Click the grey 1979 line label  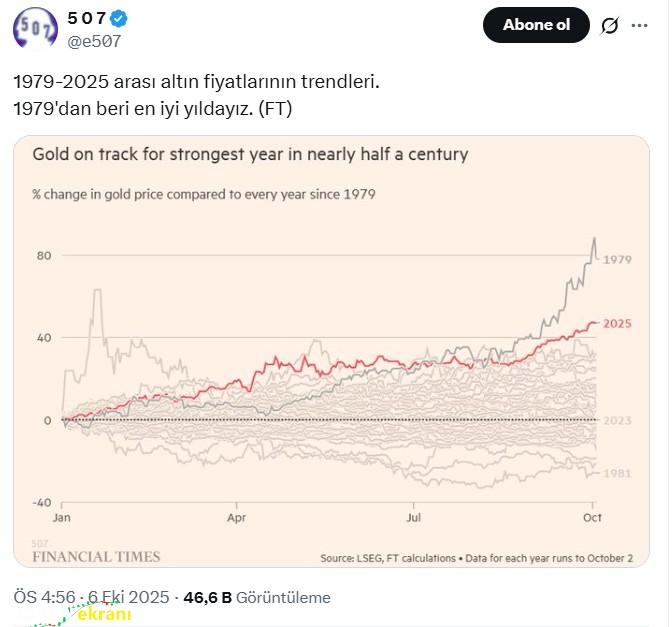tap(618, 259)
